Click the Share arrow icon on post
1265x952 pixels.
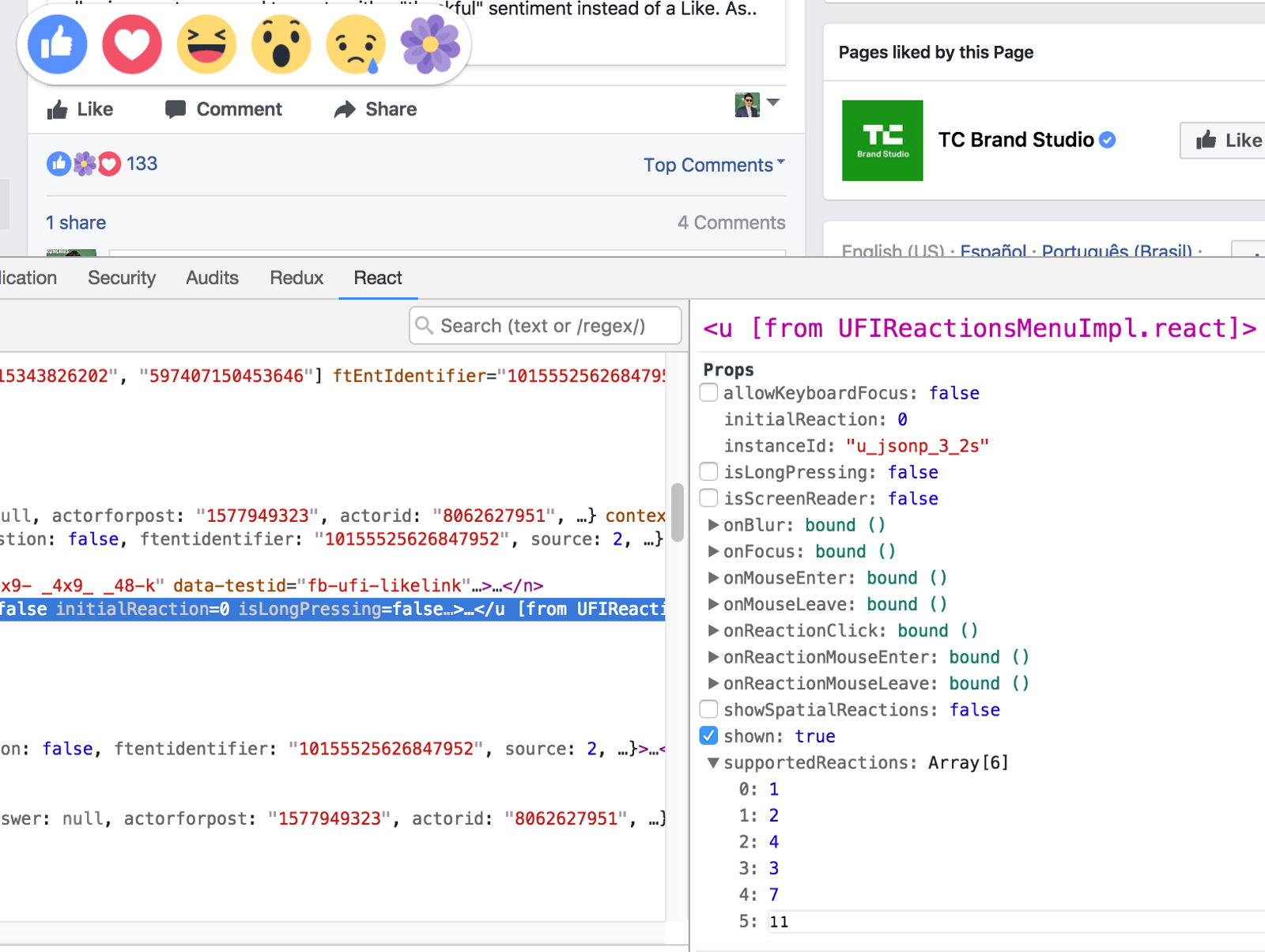click(x=345, y=109)
